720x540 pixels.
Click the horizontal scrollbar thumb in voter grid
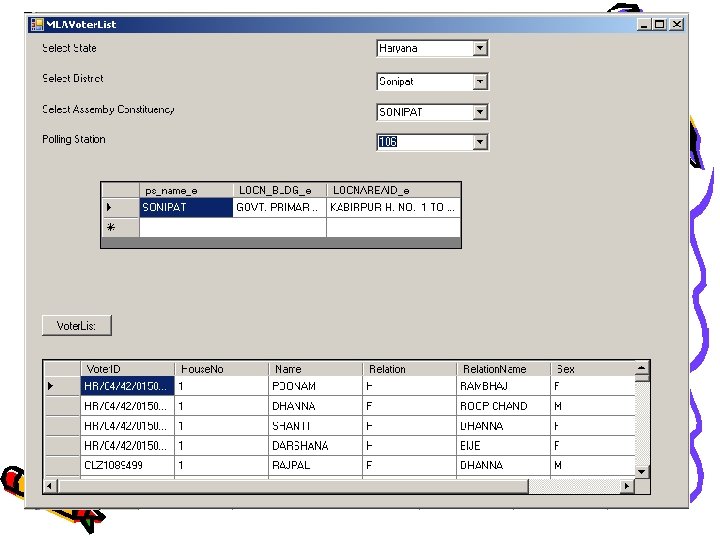tap(293, 486)
